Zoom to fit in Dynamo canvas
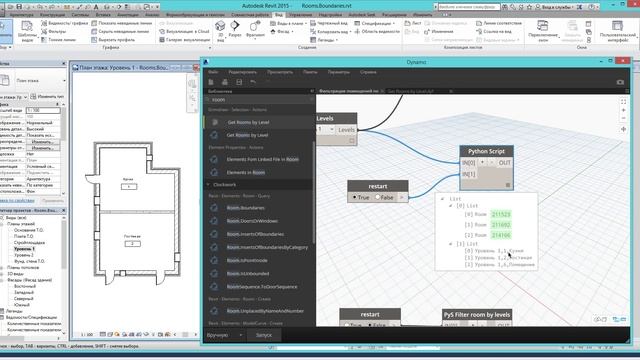The image size is (640, 360). (623, 101)
